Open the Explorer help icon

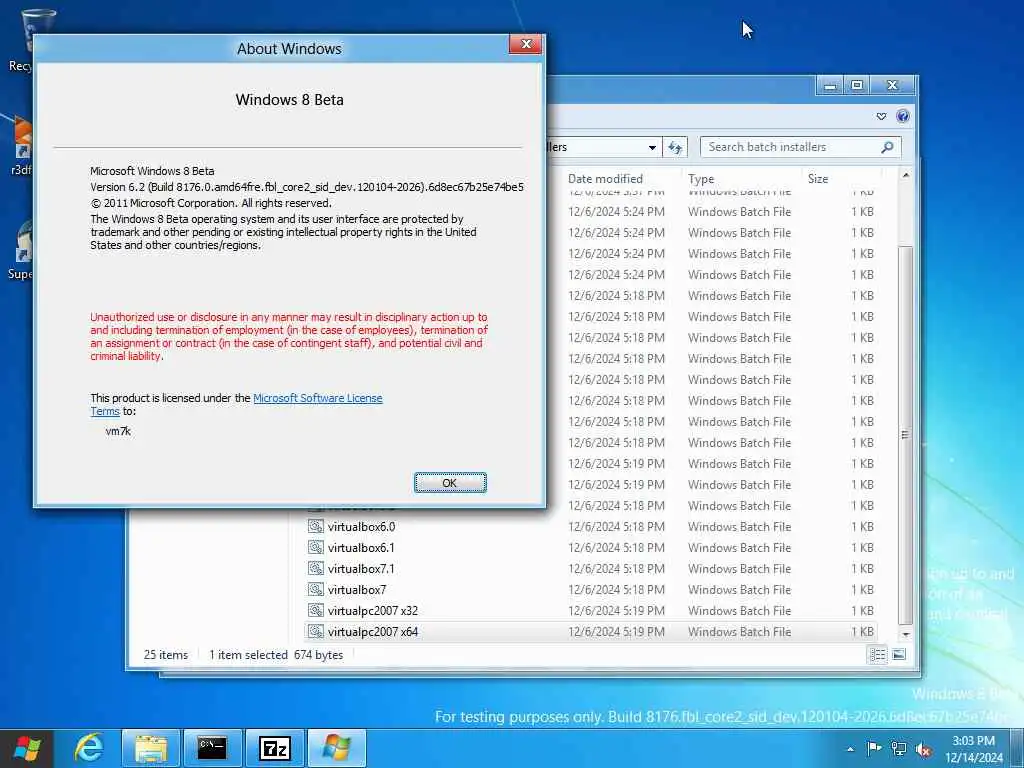point(903,116)
